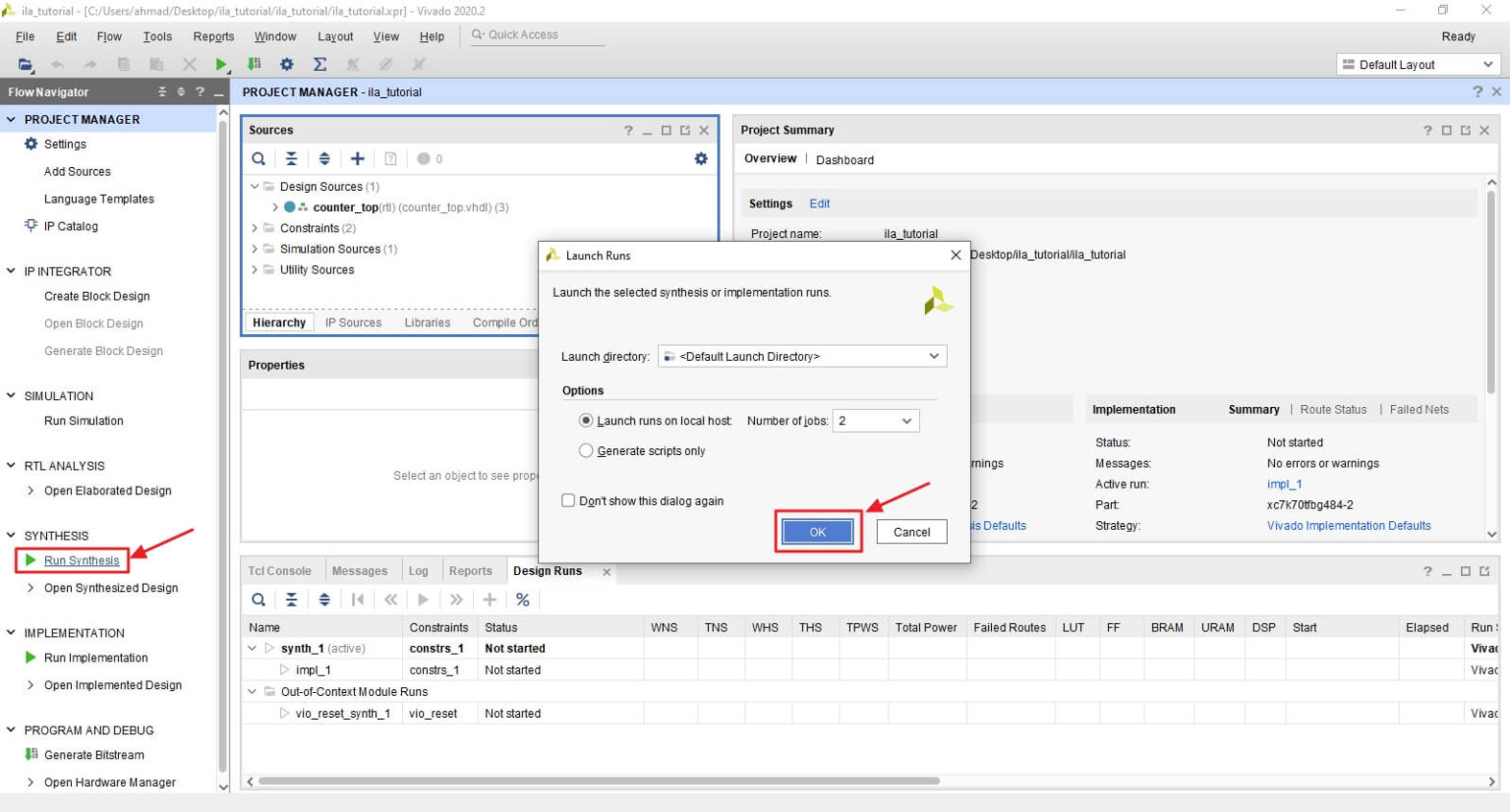Open Settings via the gear toolbar icon
Screen dimensions: 1510x812
[x=286, y=63]
